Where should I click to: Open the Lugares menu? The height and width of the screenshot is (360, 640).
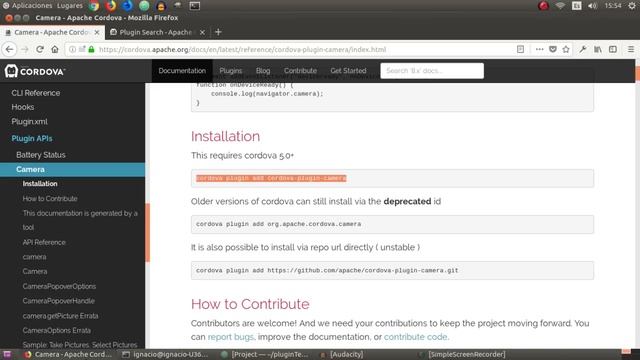(70, 6)
